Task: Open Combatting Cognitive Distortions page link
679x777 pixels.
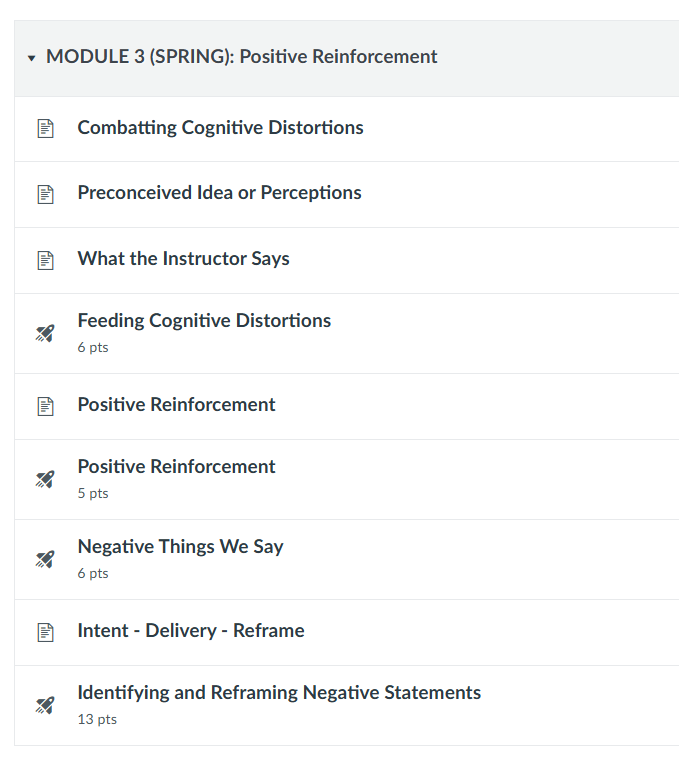Action: pyautogui.click(x=221, y=128)
